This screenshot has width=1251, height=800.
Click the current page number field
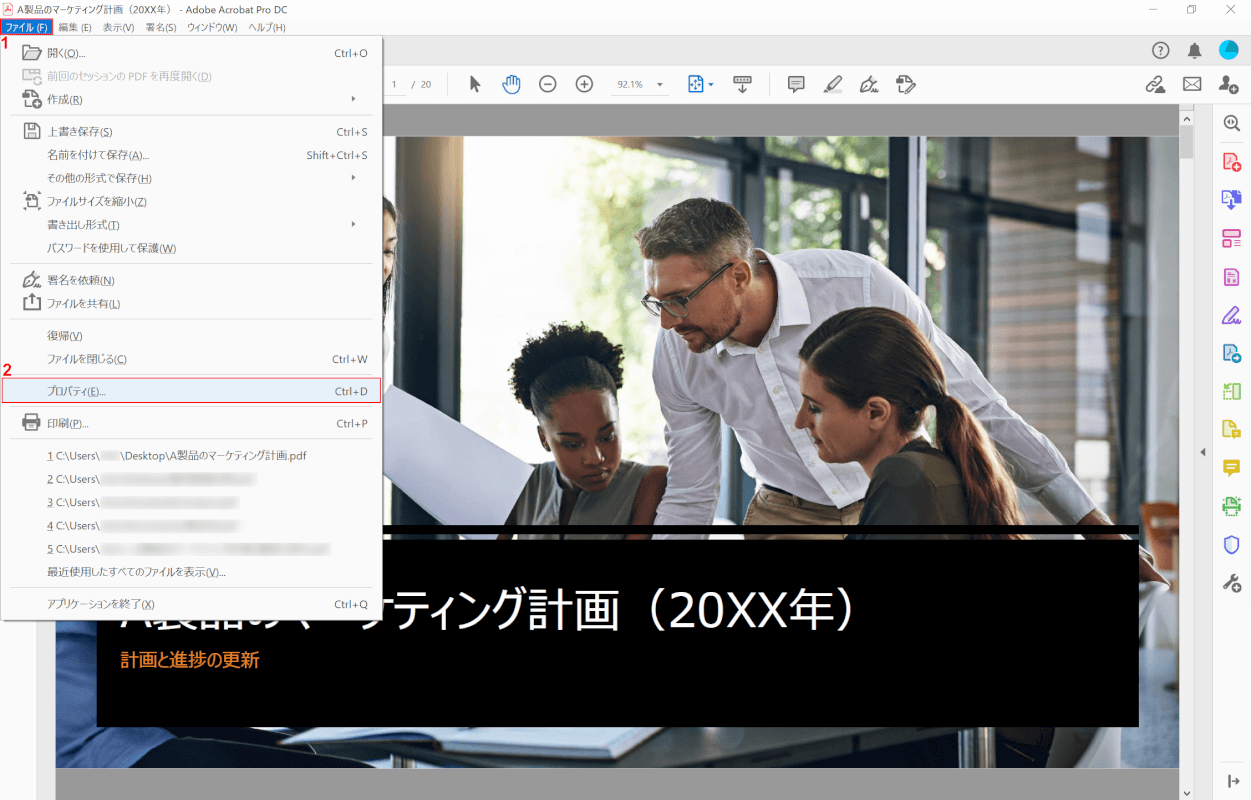pos(395,85)
